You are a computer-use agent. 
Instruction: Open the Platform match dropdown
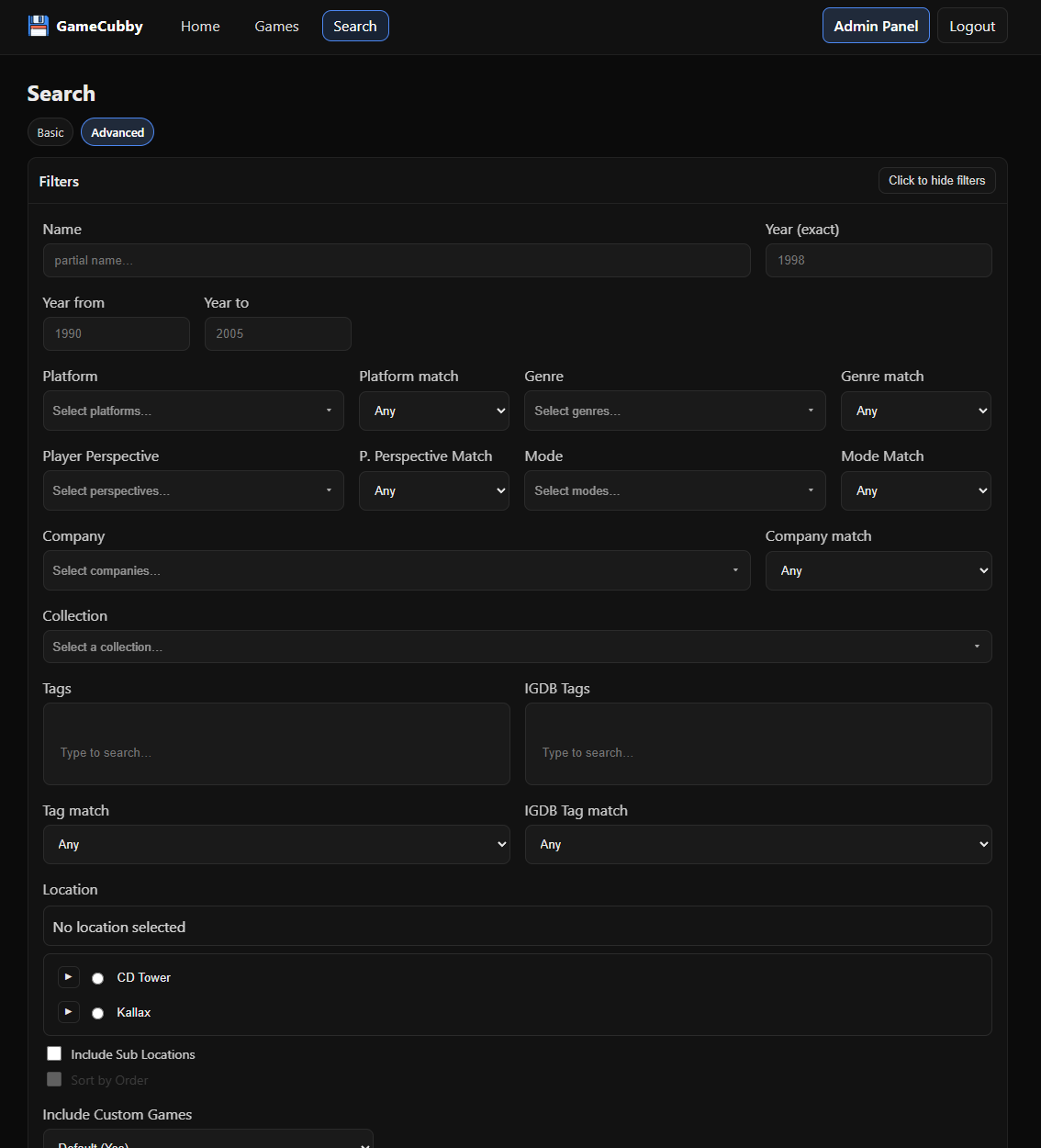(x=434, y=411)
